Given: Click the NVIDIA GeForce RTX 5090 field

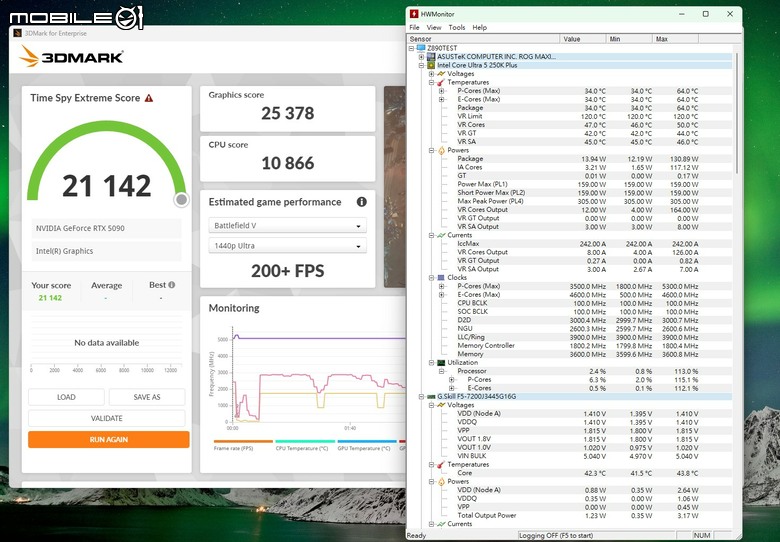Looking at the screenshot, I should pos(106,228).
